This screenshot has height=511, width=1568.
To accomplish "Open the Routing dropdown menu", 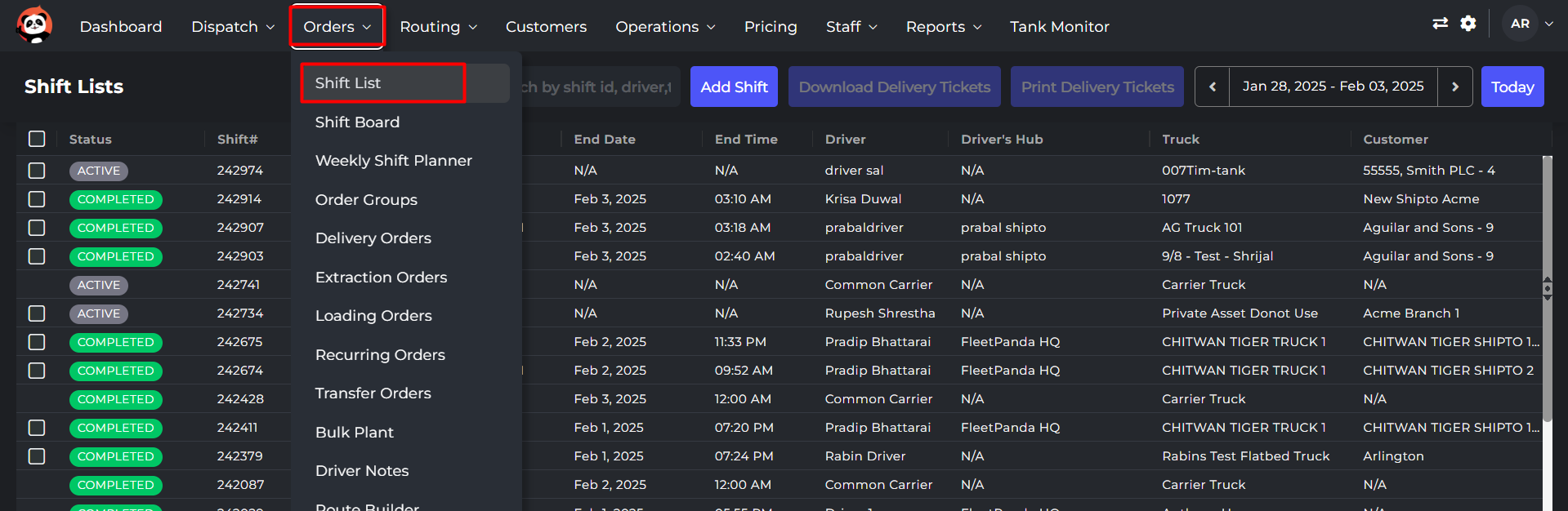I will pyautogui.click(x=438, y=27).
